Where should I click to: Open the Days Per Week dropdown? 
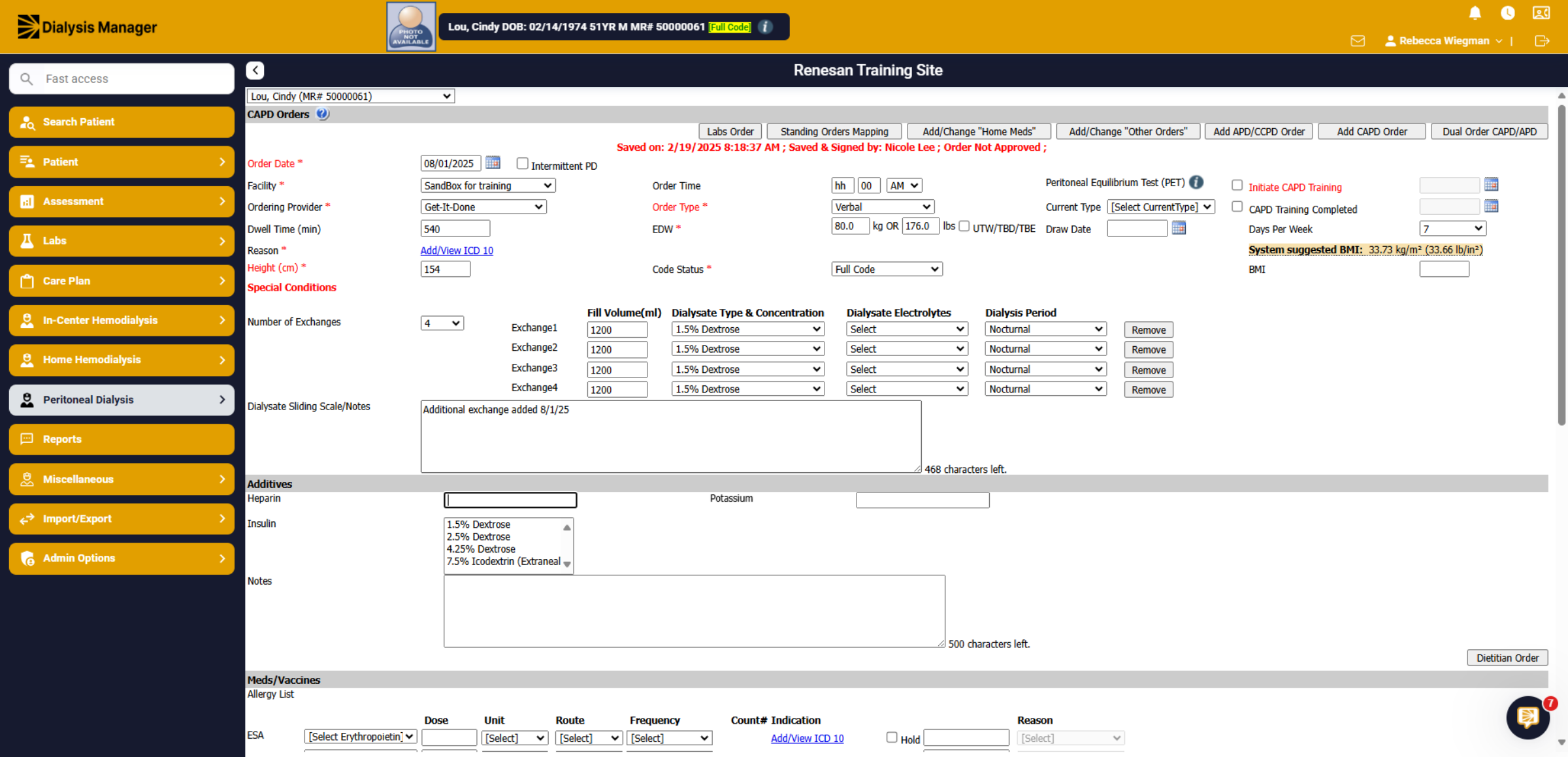(1452, 229)
